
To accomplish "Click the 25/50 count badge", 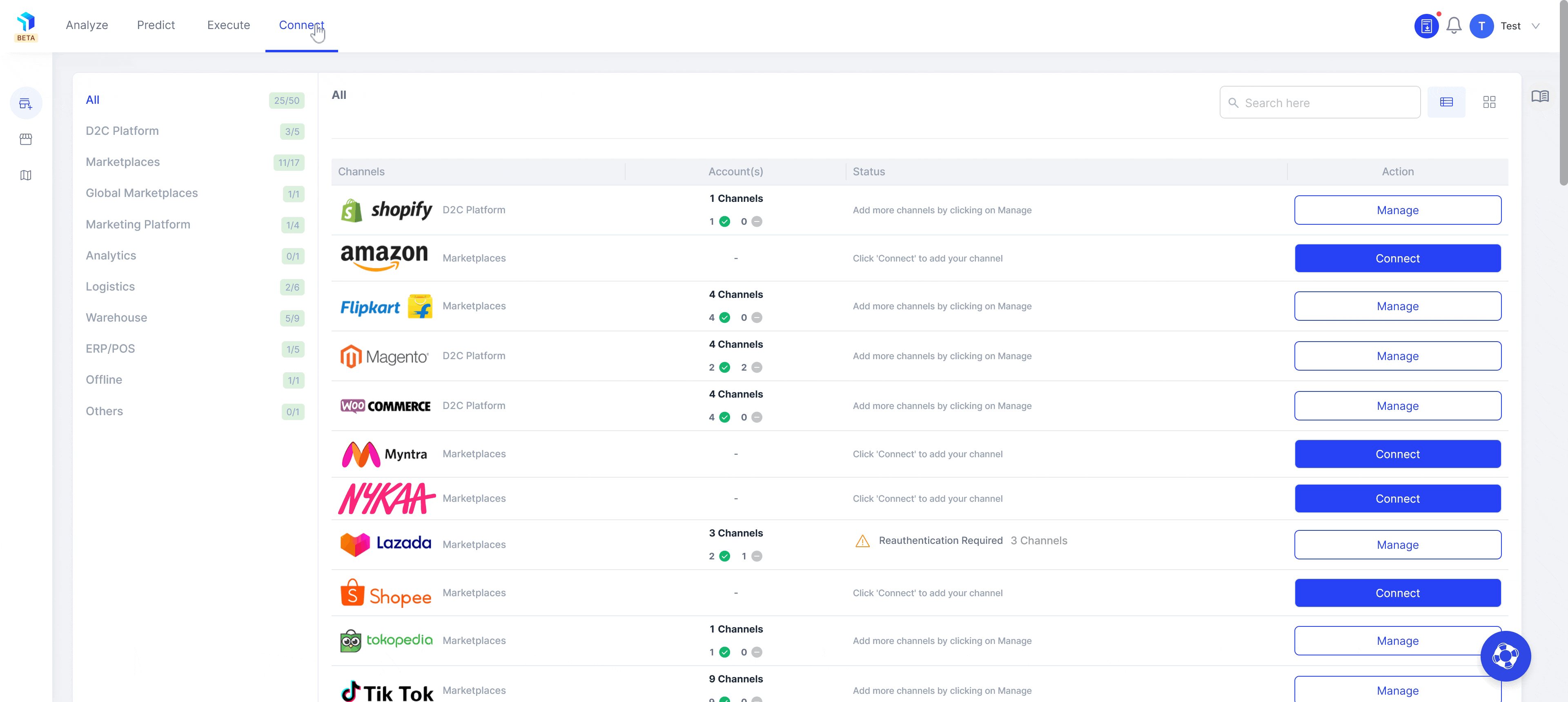I will pyautogui.click(x=287, y=101).
